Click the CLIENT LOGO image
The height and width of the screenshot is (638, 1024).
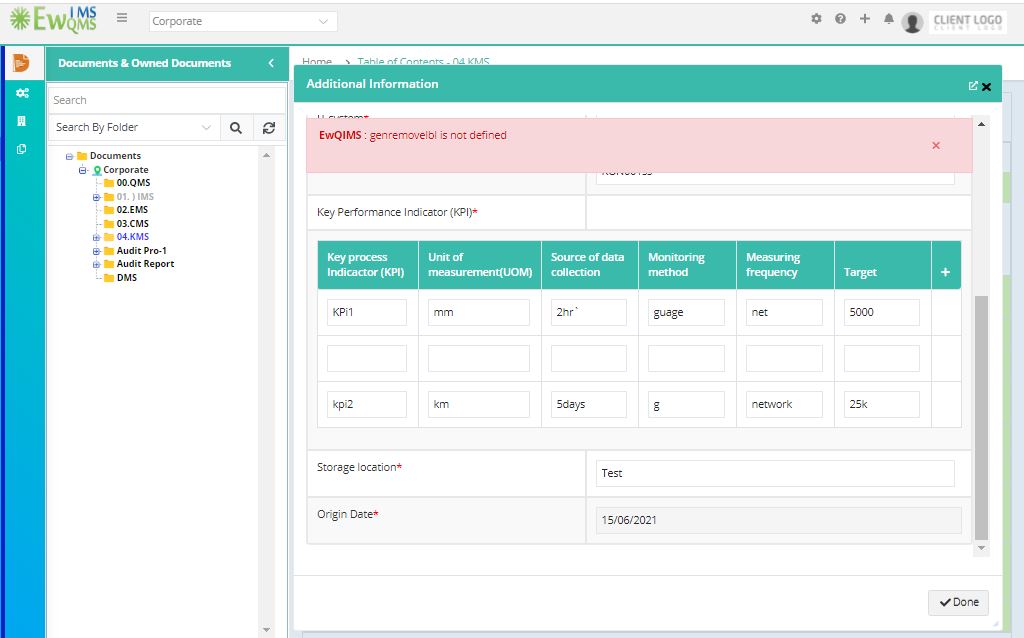[967, 22]
